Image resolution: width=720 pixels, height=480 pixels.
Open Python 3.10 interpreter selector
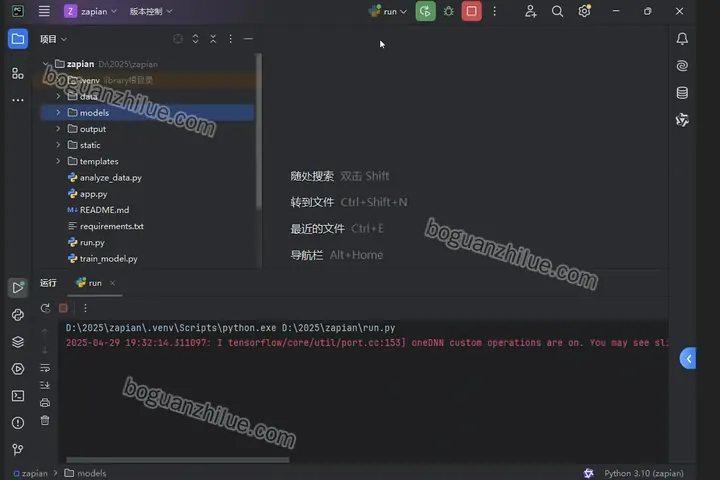(643, 473)
